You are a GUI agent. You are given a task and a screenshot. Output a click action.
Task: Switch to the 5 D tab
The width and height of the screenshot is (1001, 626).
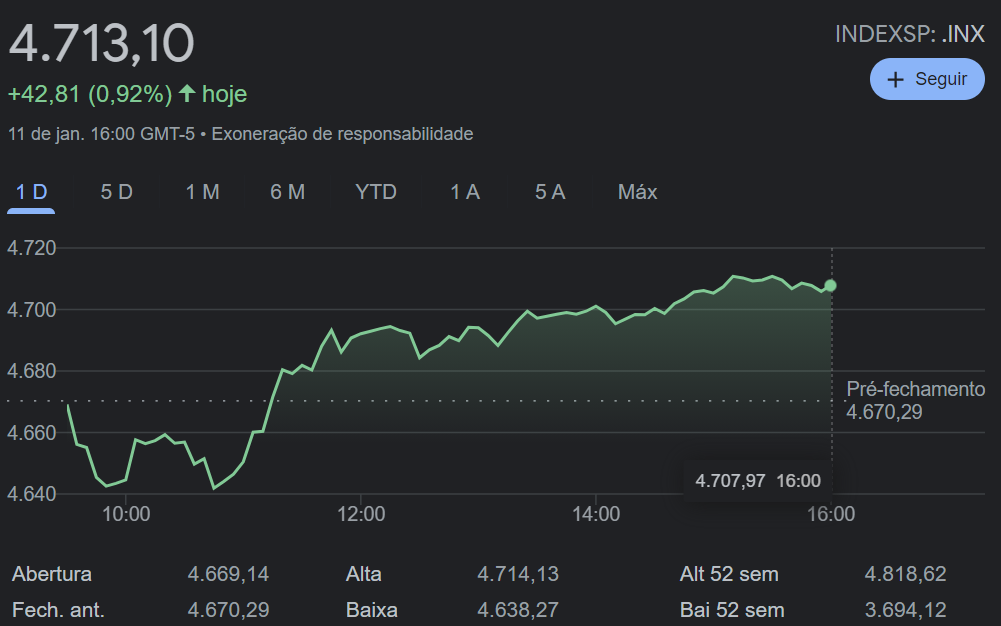[x=116, y=192]
